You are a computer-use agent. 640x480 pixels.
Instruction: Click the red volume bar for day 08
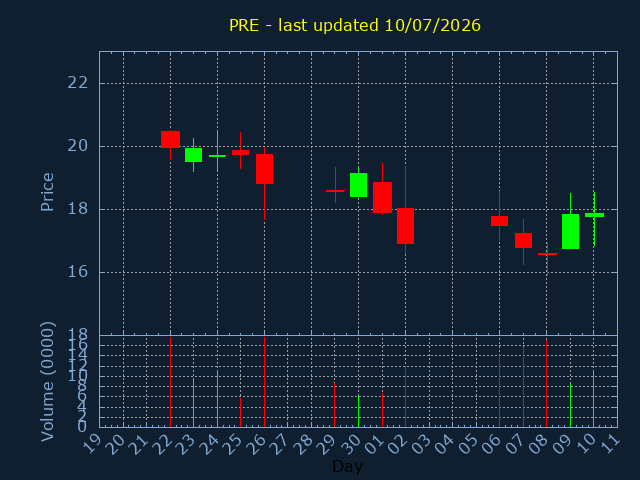pos(547,383)
